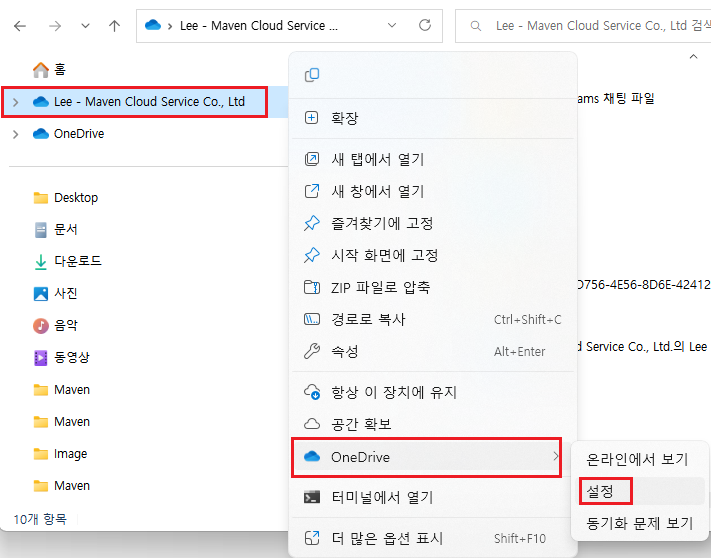Image resolution: width=711 pixels, height=558 pixels.
Task: Open the Desktop folder shortcut
Action: [66, 198]
